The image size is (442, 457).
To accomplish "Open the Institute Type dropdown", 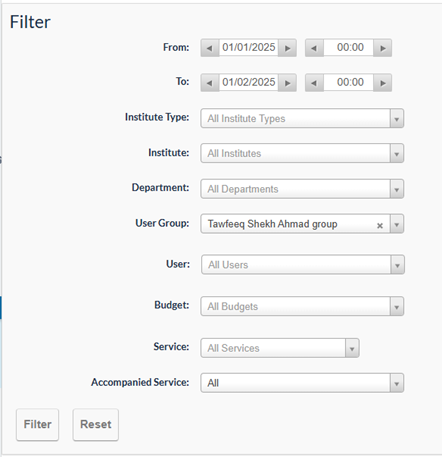I will [x=302, y=118].
